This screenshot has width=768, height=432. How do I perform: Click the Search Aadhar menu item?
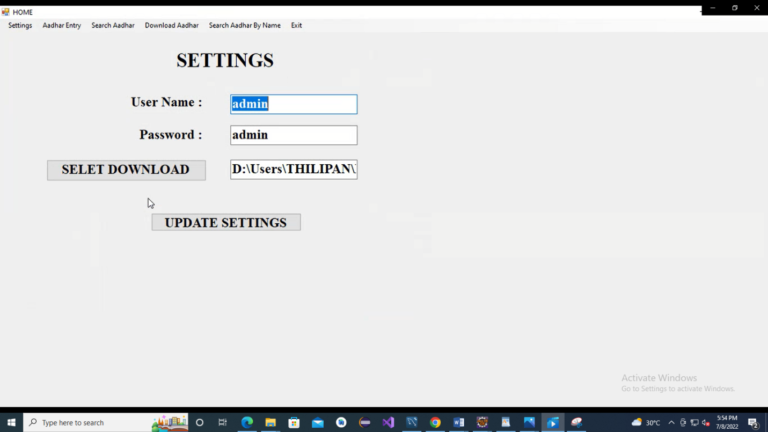coord(113,25)
